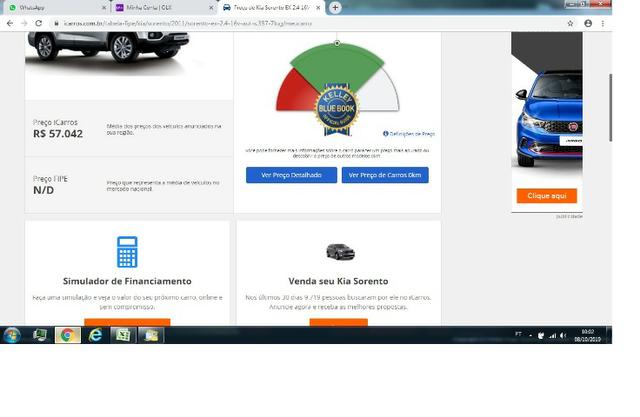Show hidden tray icons arrow

[530, 336]
